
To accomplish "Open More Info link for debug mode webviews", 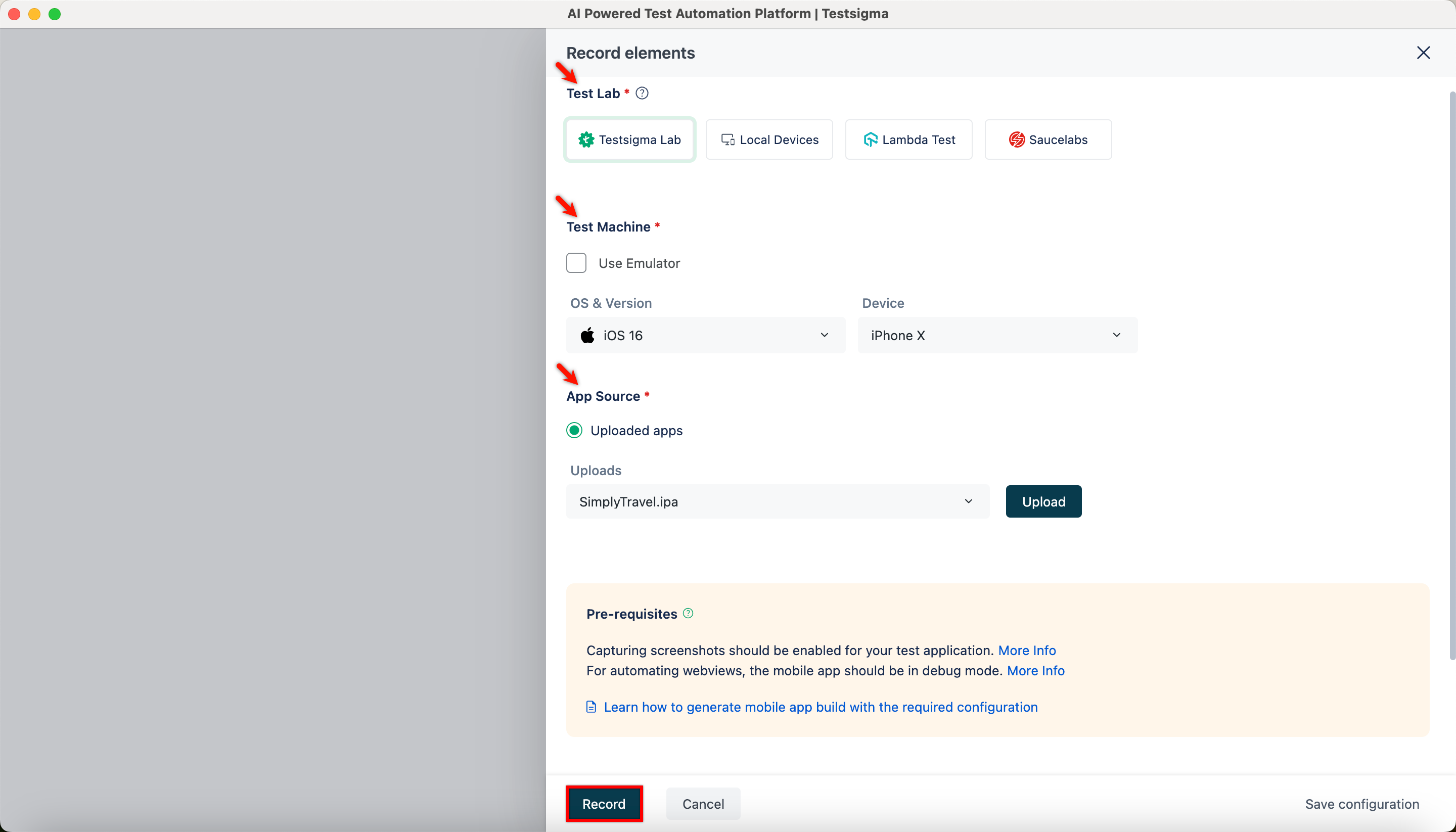I will pyautogui.click(x=1035, y=670).
